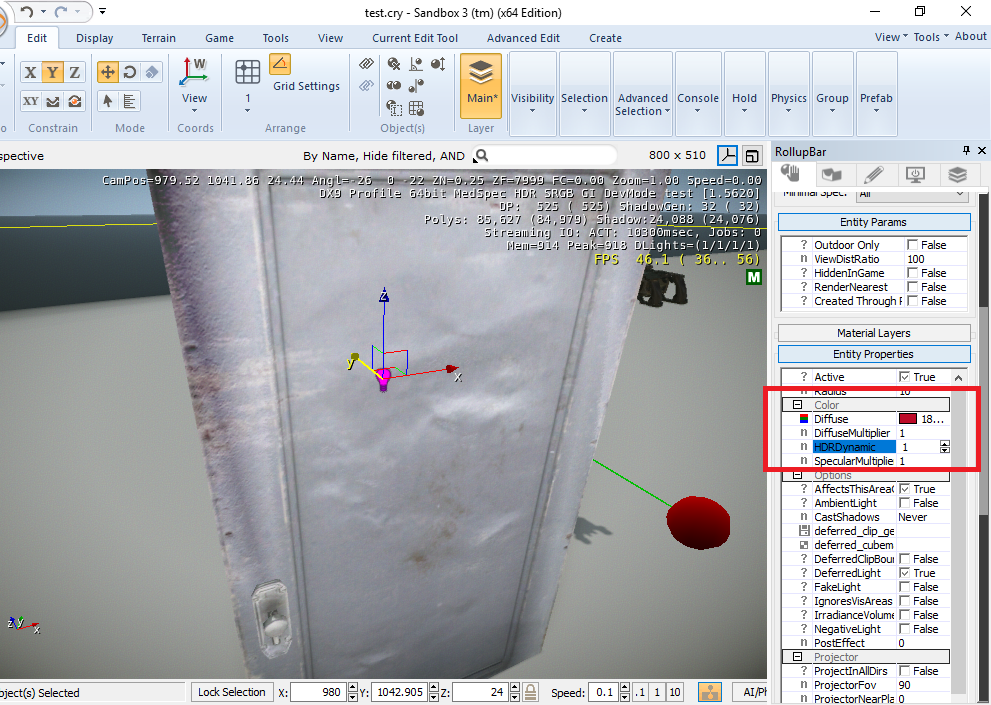Click the Link objects icon

click(x=367, y=64)
